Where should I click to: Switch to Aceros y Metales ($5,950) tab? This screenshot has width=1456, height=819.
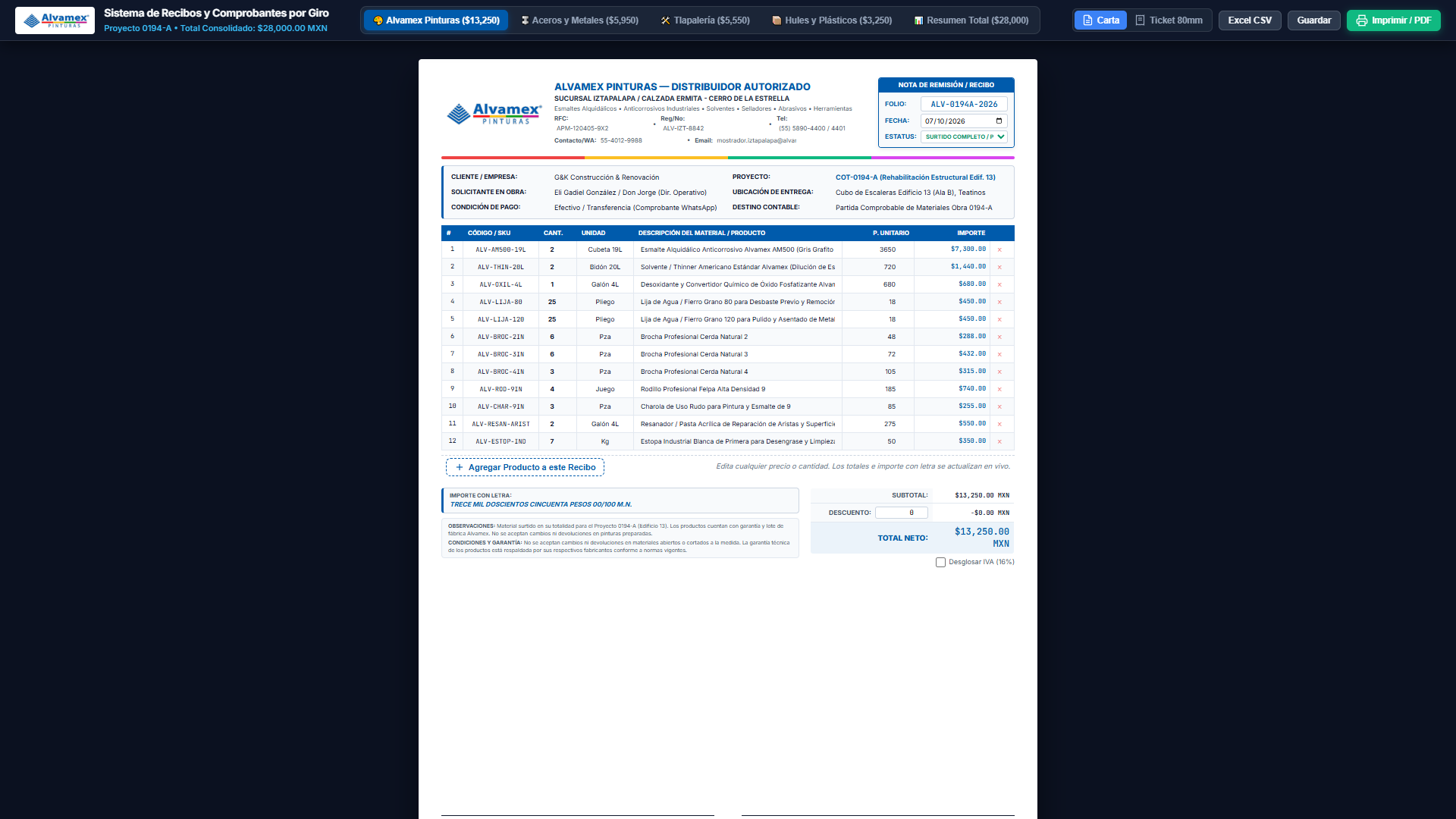(580, 20)
